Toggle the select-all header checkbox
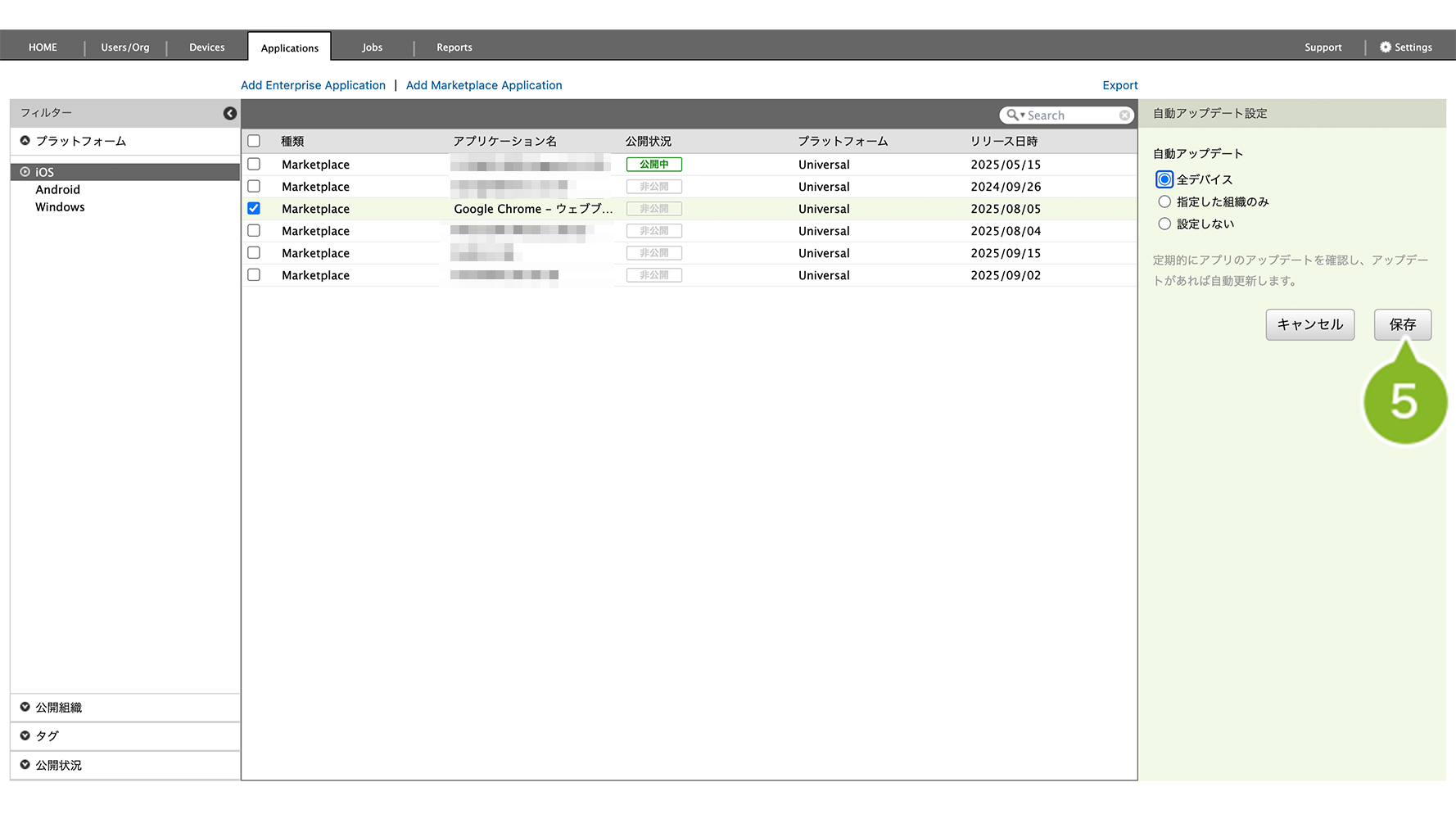The width and height of the screenshot is (1456, 819). [x=254, y=141]
